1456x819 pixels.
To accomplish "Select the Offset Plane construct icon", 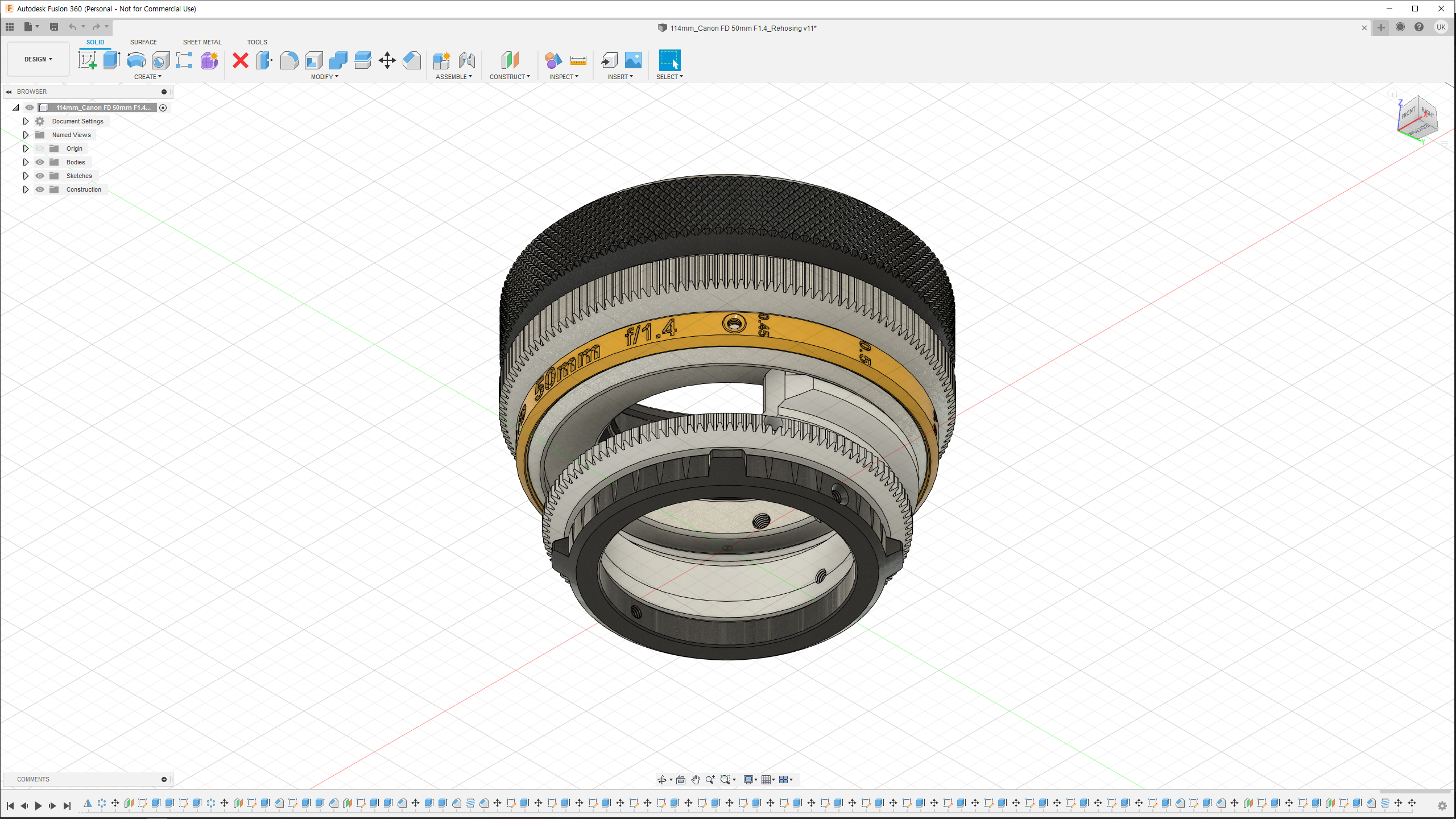I will pyautogui.click(x=510, y=60).
